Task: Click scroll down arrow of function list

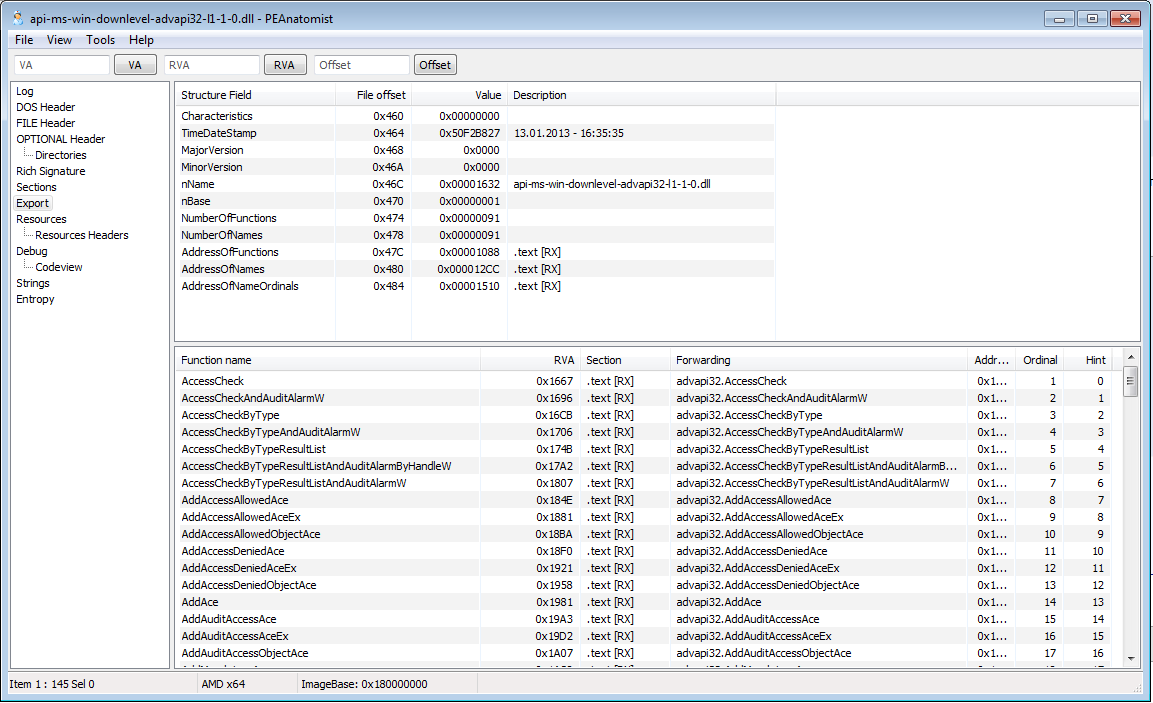Action: [x=1131, y=658]
